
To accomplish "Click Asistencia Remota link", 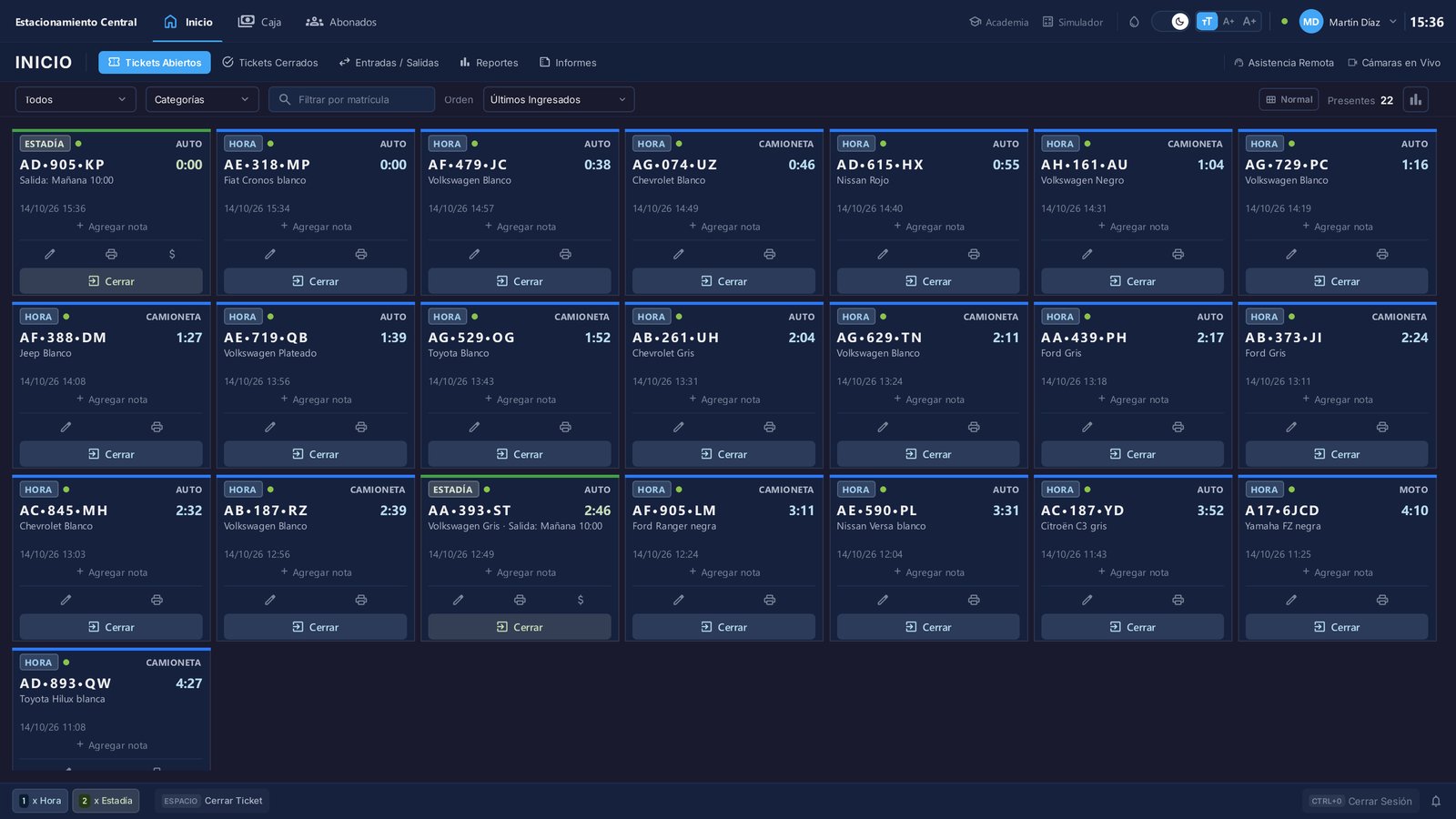I will 1284,63.
